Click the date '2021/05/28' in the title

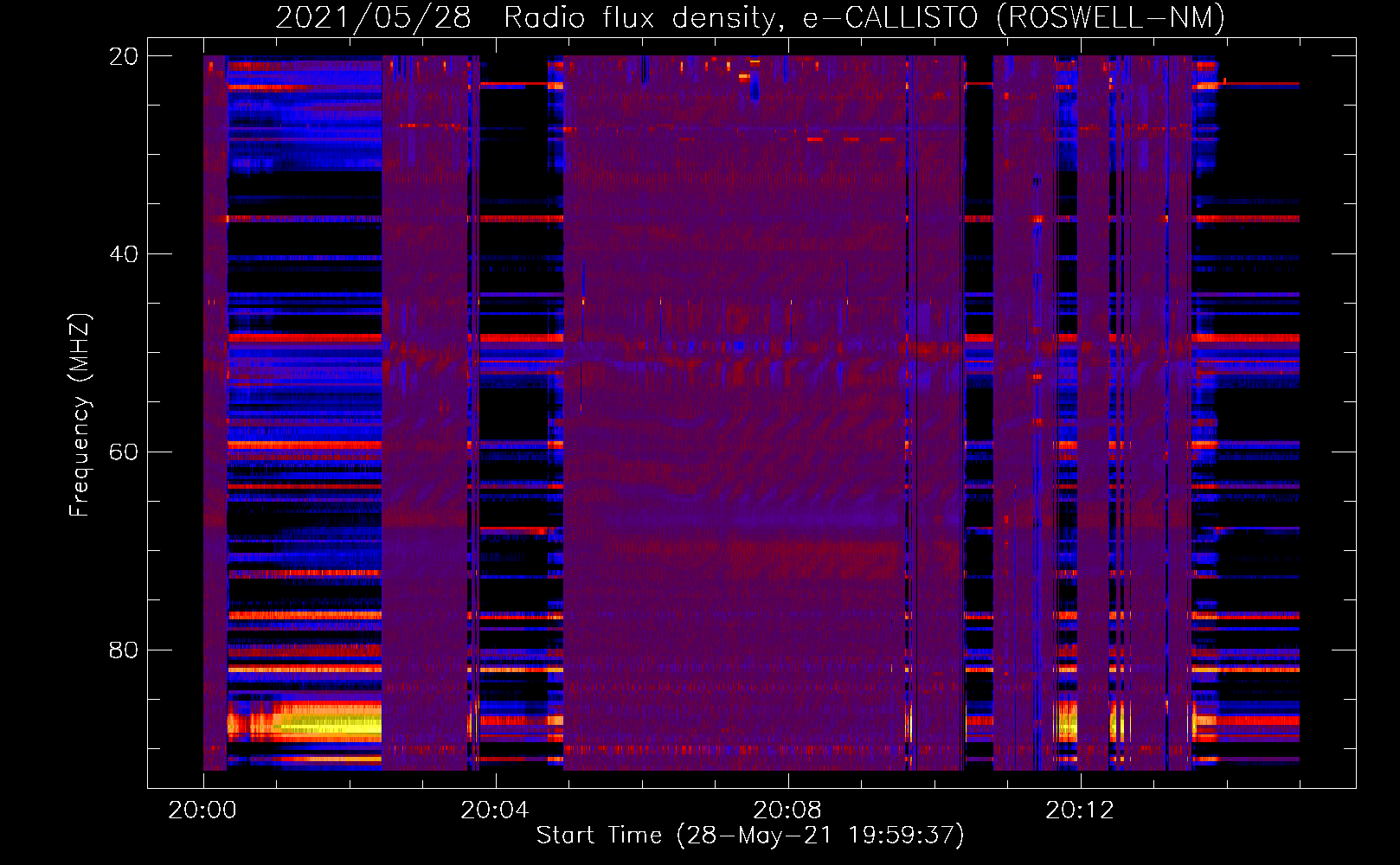pyautogui.click(x=373, y=17)
